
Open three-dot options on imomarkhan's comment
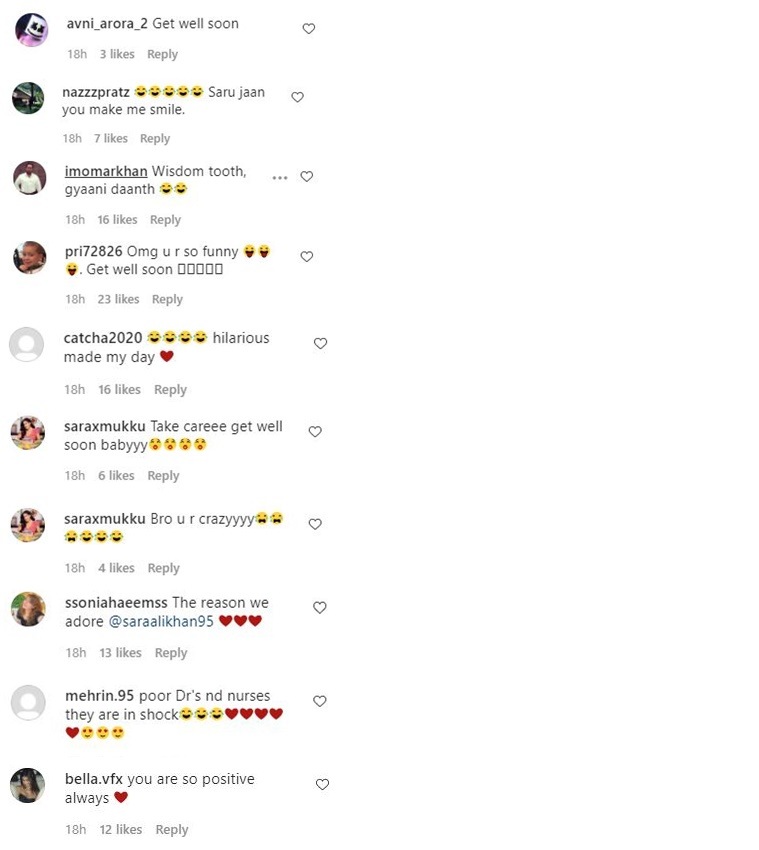point(280,177)
